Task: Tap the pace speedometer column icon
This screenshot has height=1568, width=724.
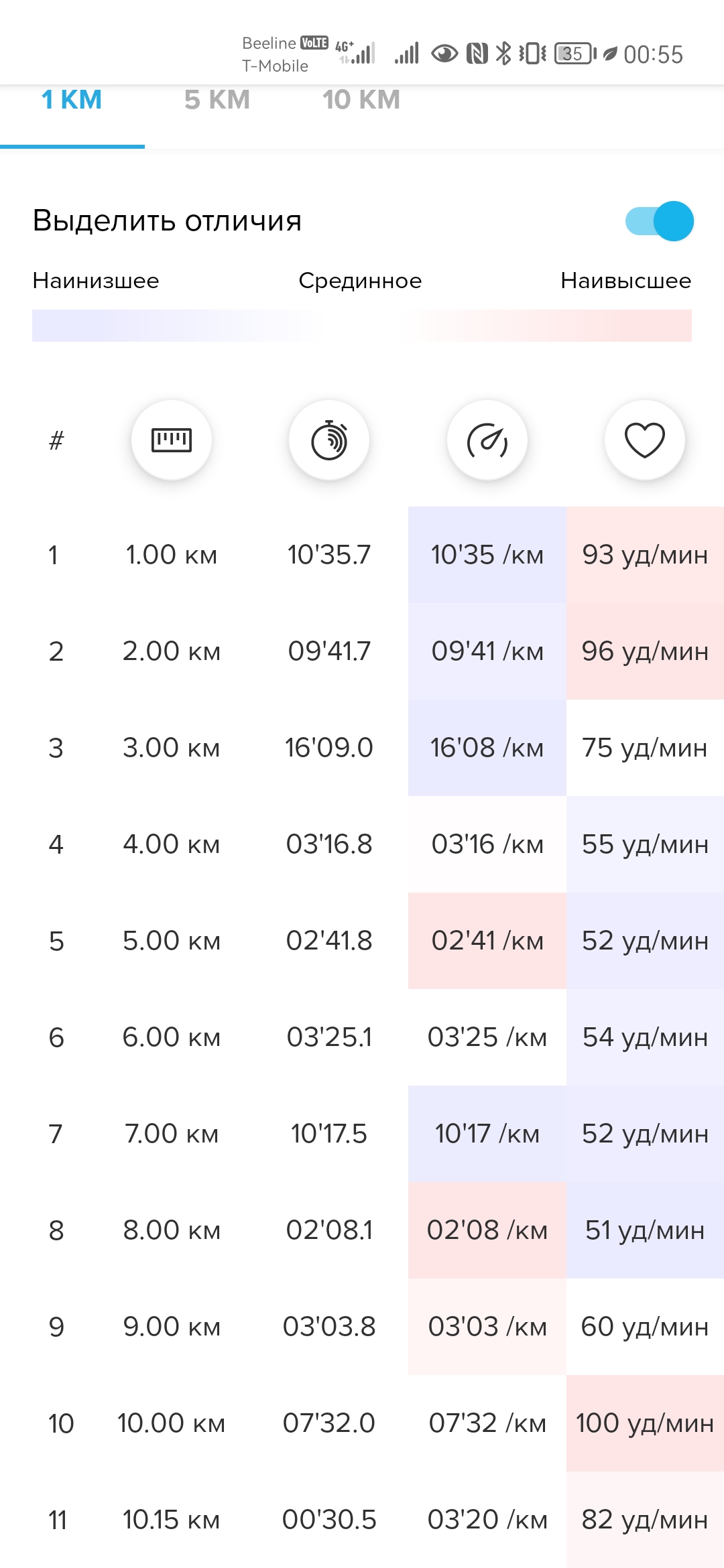Action: pos(487,440)
